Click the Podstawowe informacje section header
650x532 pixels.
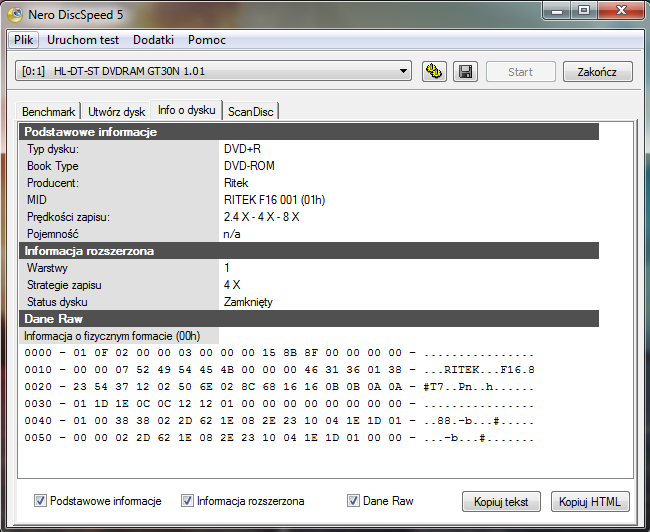[x=309, y=132]
